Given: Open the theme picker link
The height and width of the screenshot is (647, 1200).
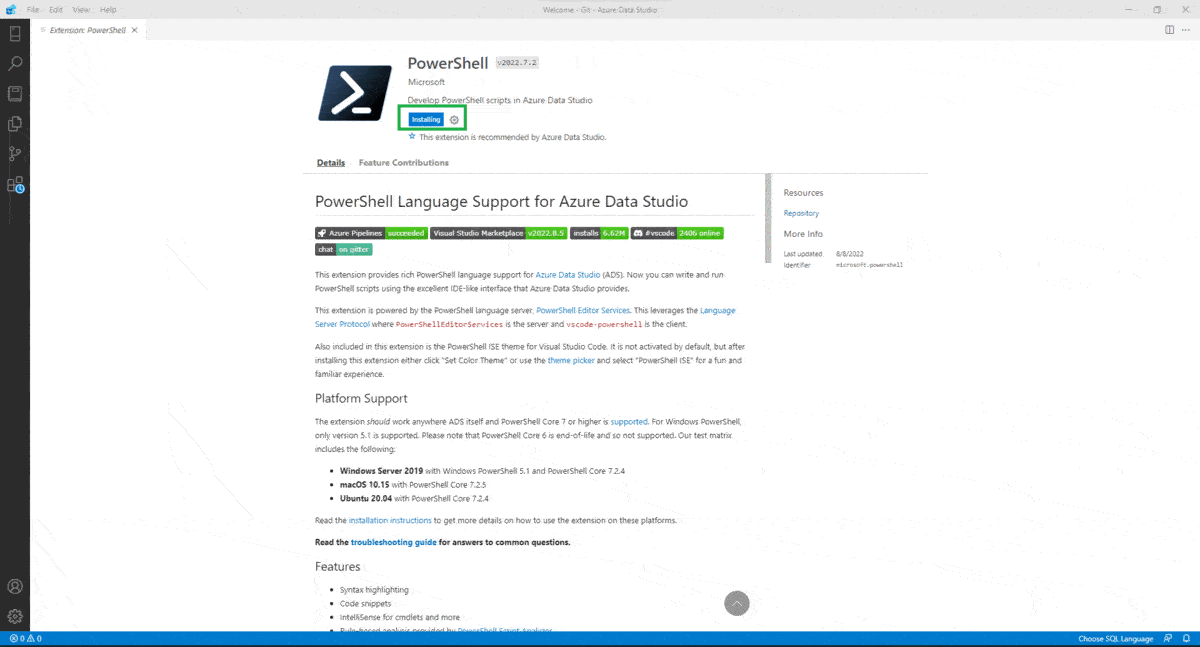Looking at the screenshot, I should coord(571,360).
